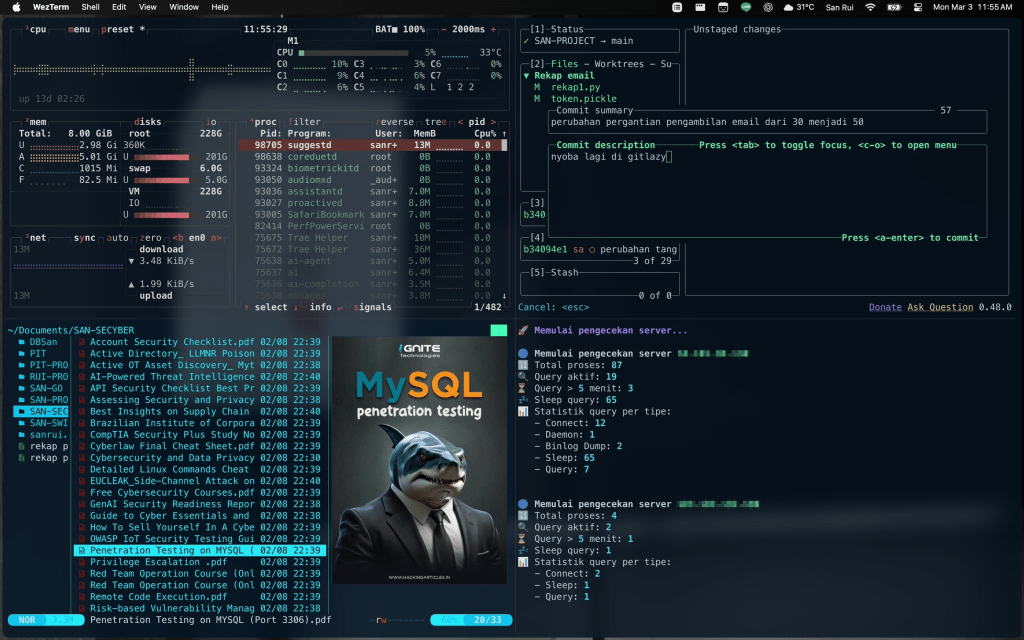
Task: Click the SAN-GO folder icon
Action: [x=22, y=388]
